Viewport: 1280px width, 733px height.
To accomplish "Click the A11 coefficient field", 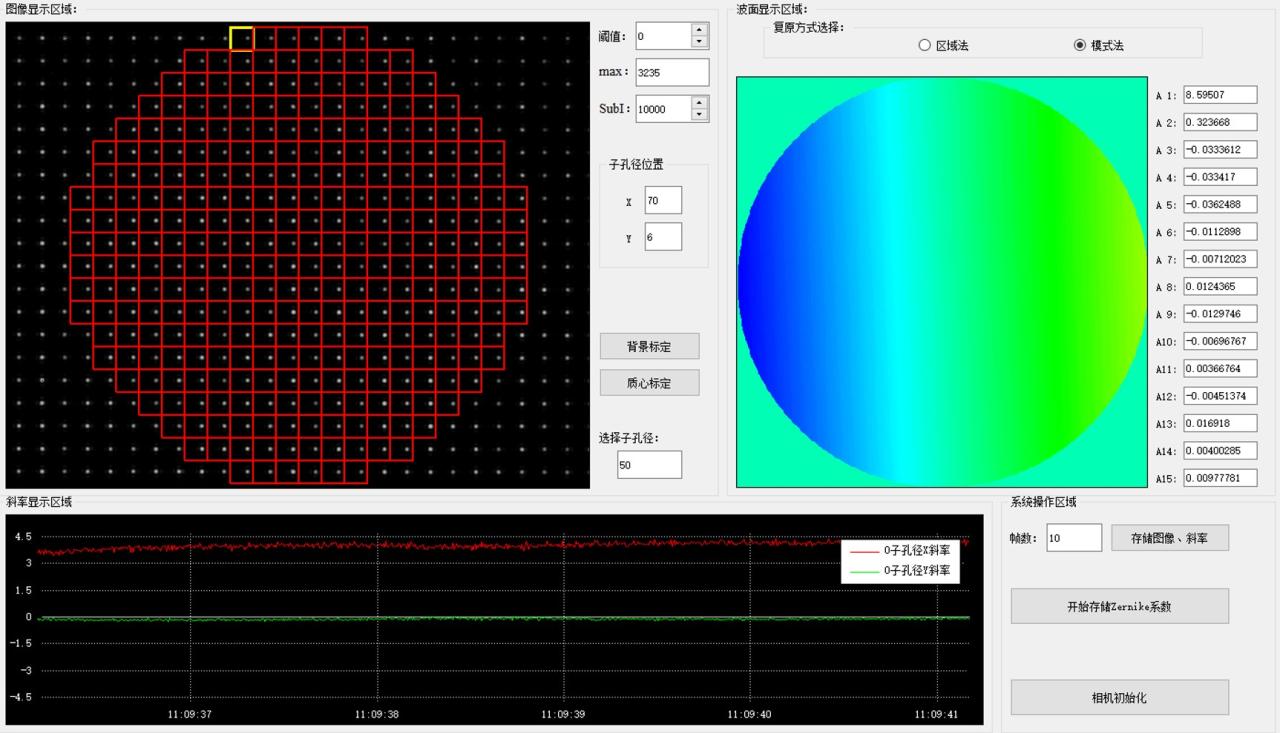I will click(1219, 368).
